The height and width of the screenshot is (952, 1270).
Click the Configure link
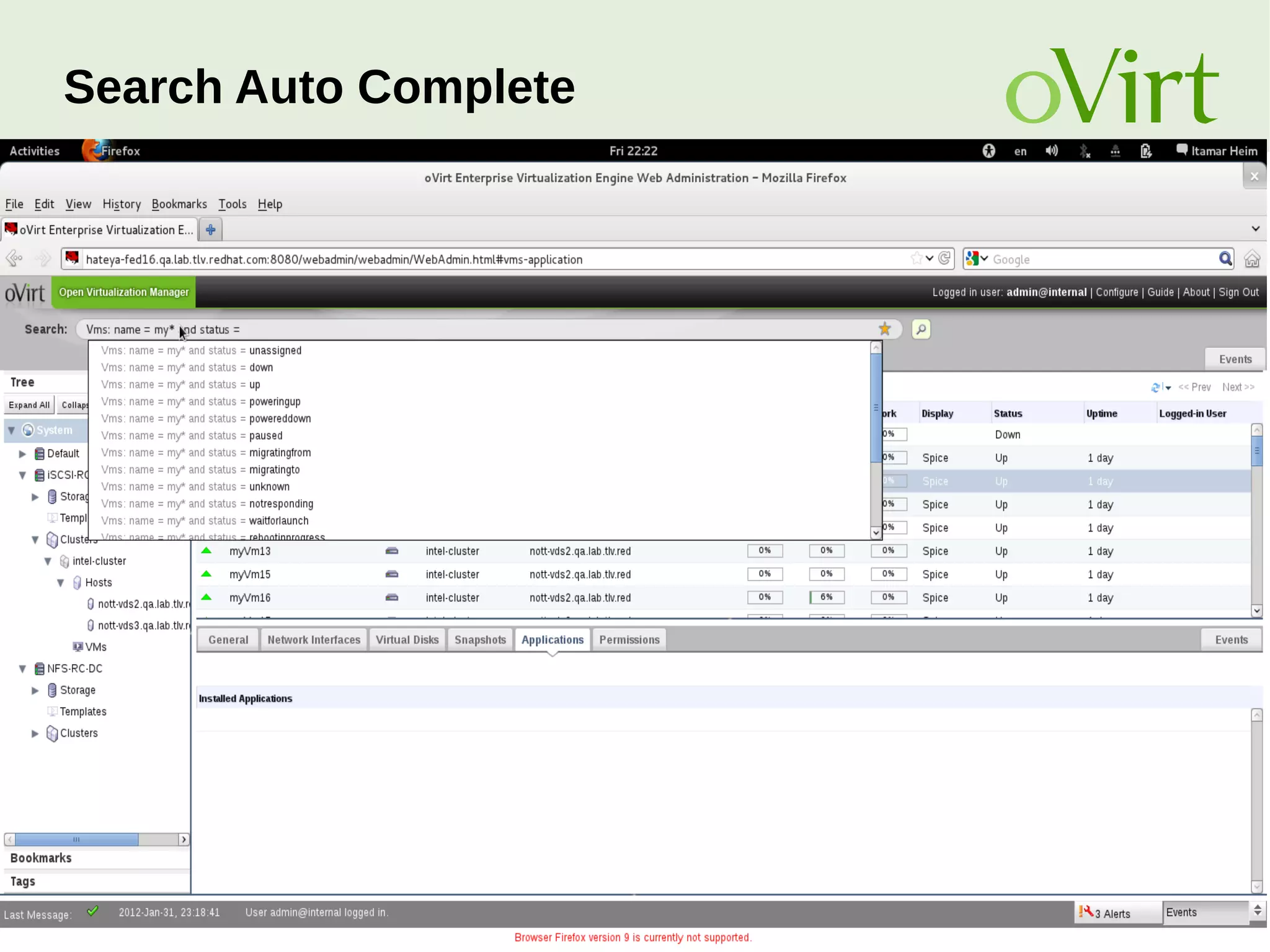1117,292
